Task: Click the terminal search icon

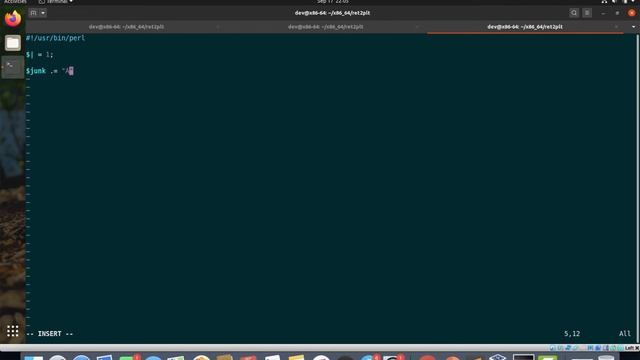Action: pyautogui.click(x=574, y=13)
